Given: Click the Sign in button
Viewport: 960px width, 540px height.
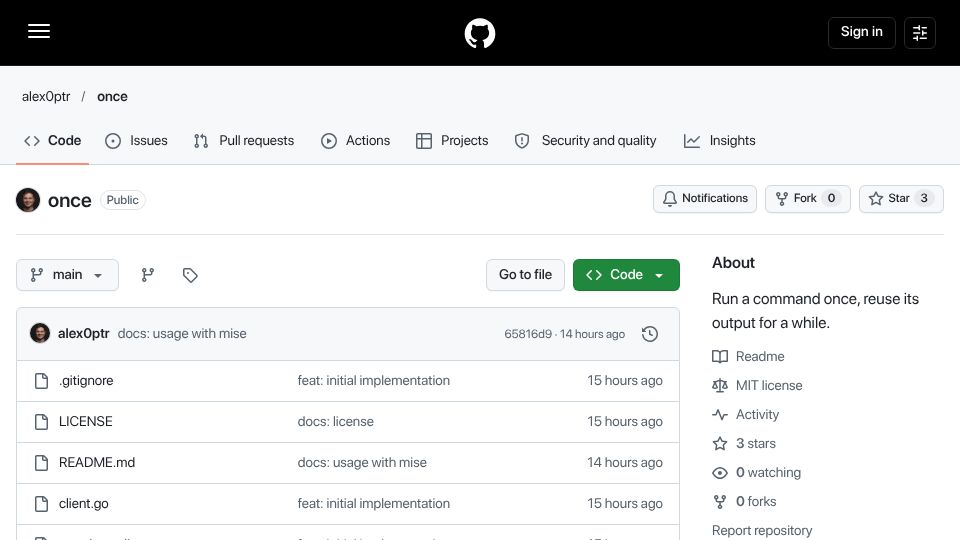Looking at the screenshot, I should [x=861, y=32].
